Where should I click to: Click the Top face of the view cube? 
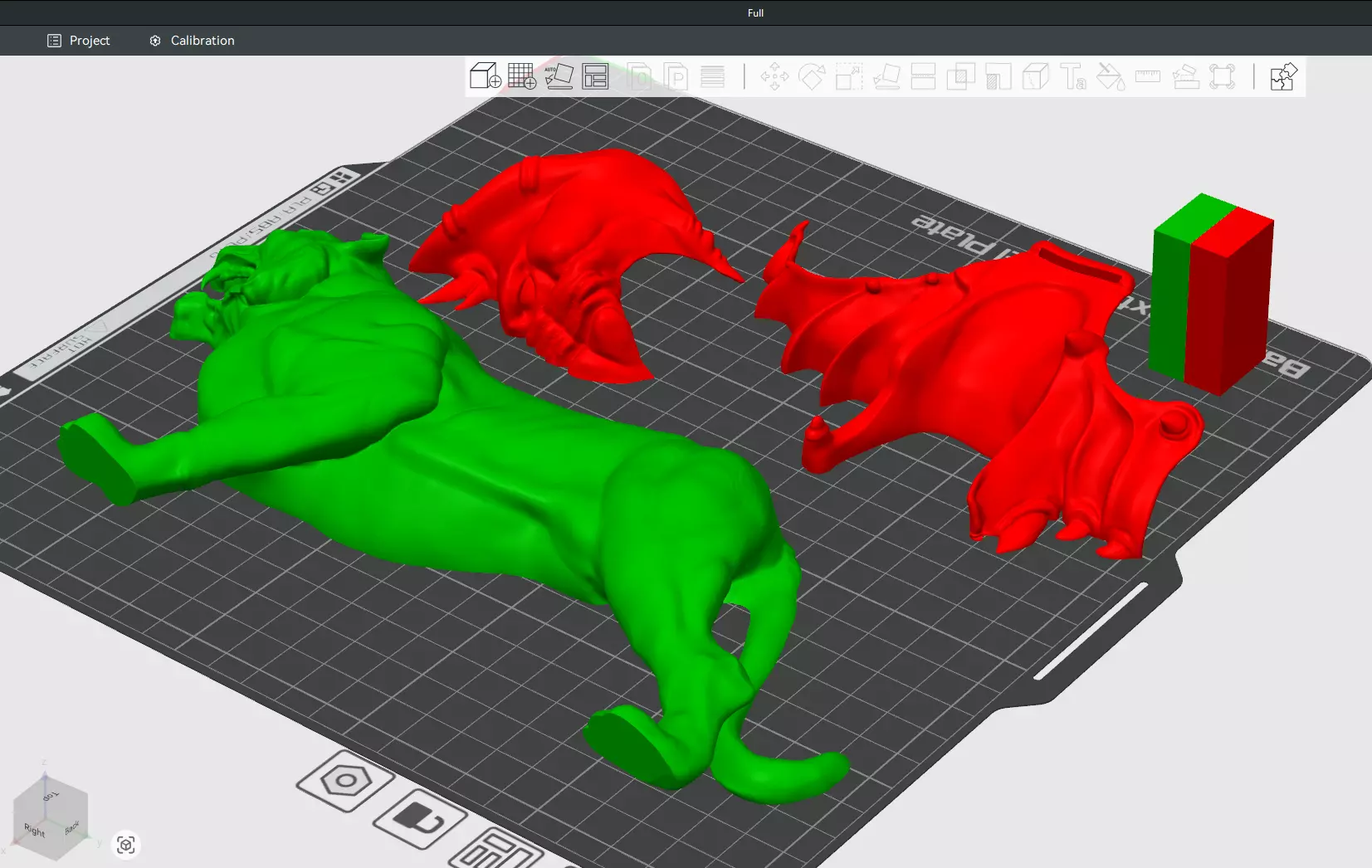point(51,795)
